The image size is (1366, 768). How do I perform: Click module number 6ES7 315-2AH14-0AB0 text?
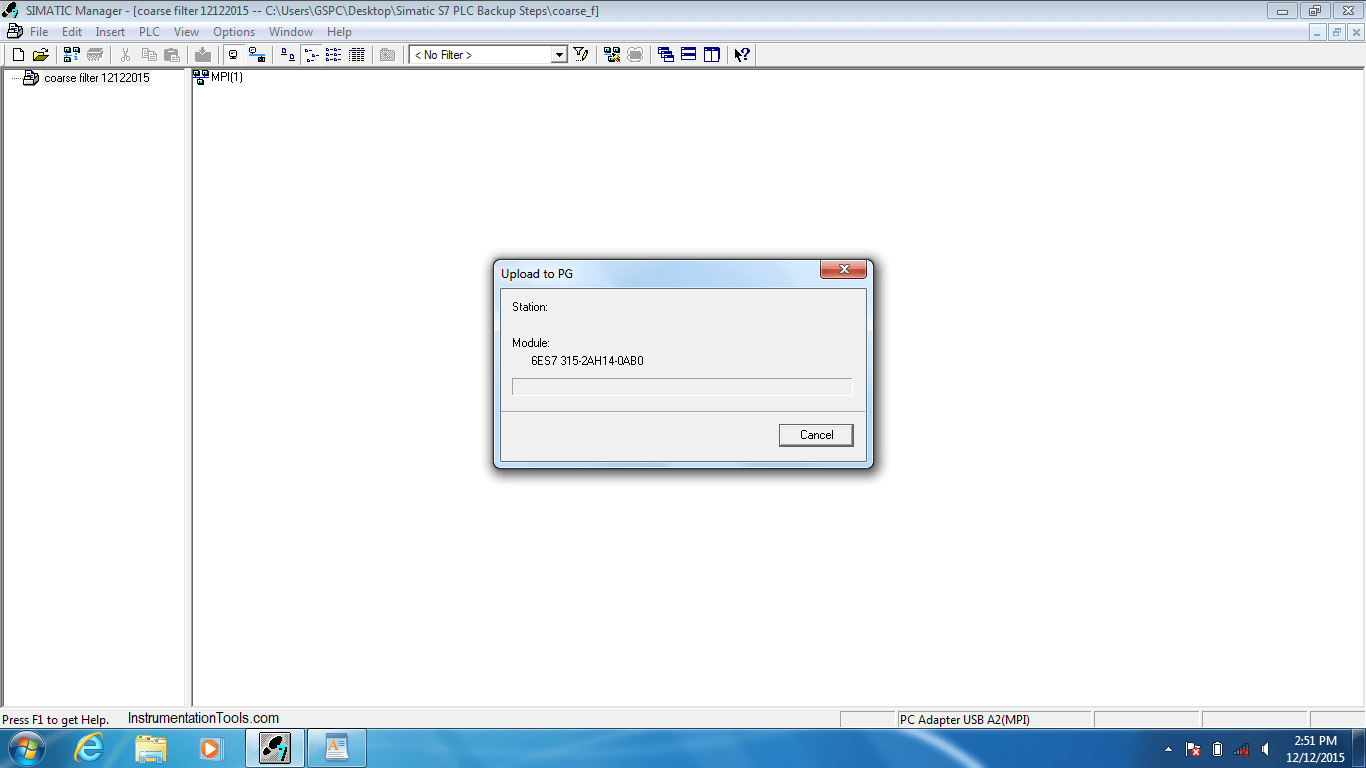[587, 361]
